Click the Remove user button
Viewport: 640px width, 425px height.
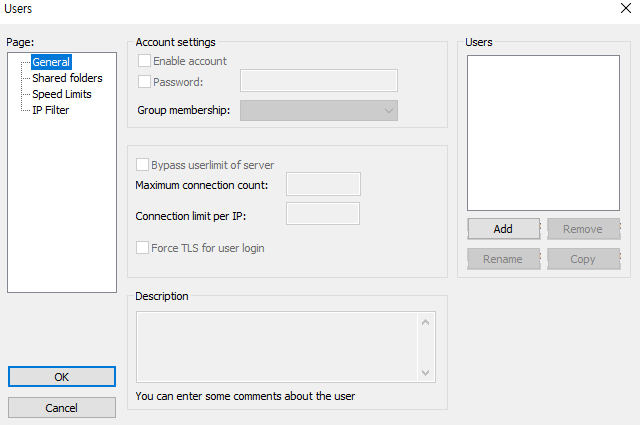point(583,229)
